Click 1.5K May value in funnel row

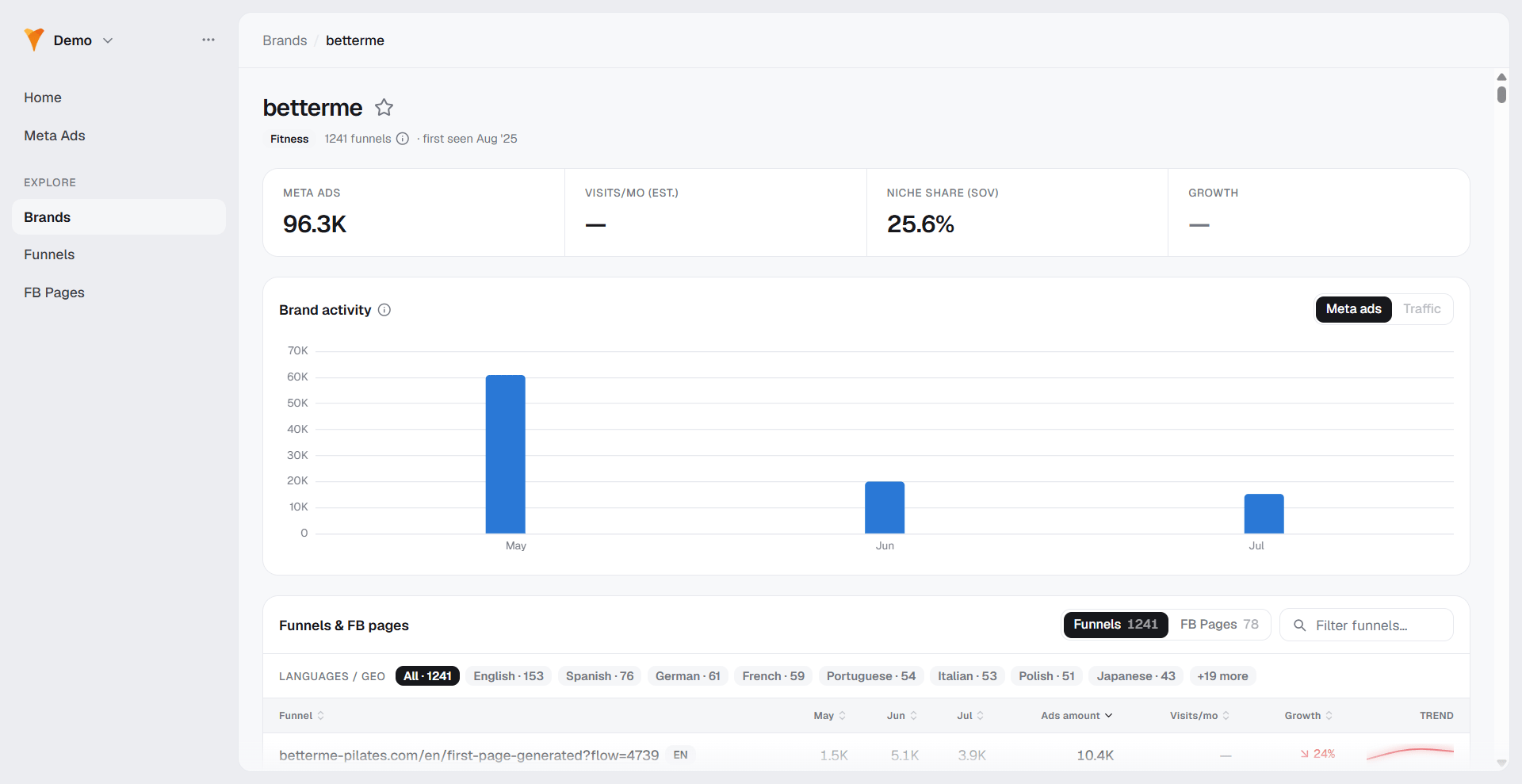click(x=834, y=755)
